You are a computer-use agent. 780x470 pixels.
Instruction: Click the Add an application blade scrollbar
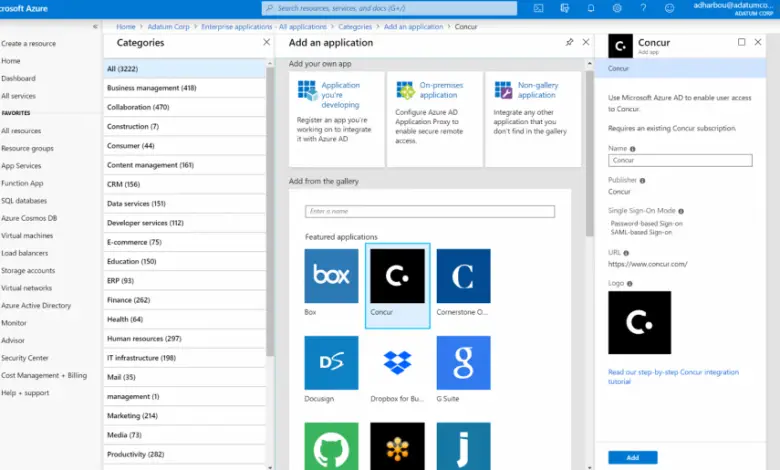(x=589, y=152)
